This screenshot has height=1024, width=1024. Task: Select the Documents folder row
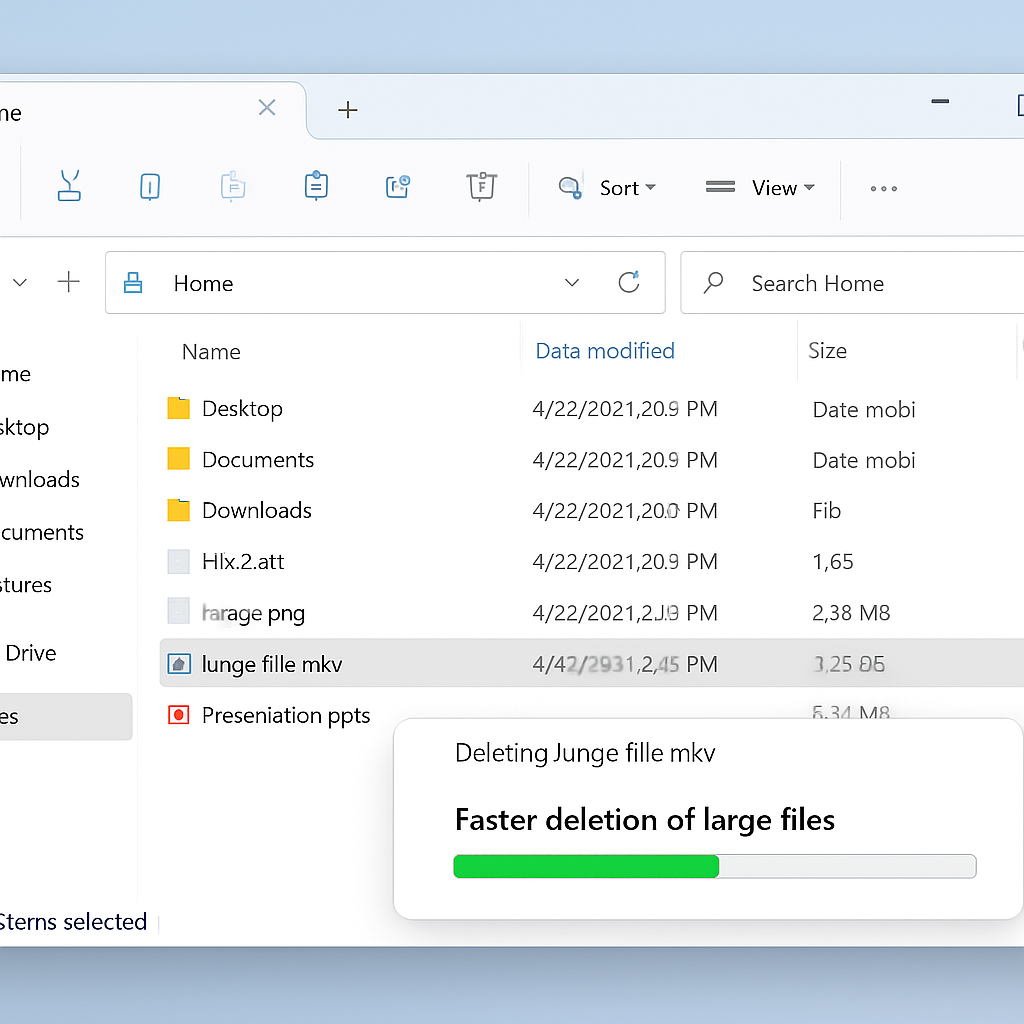[x=592, y=460]
